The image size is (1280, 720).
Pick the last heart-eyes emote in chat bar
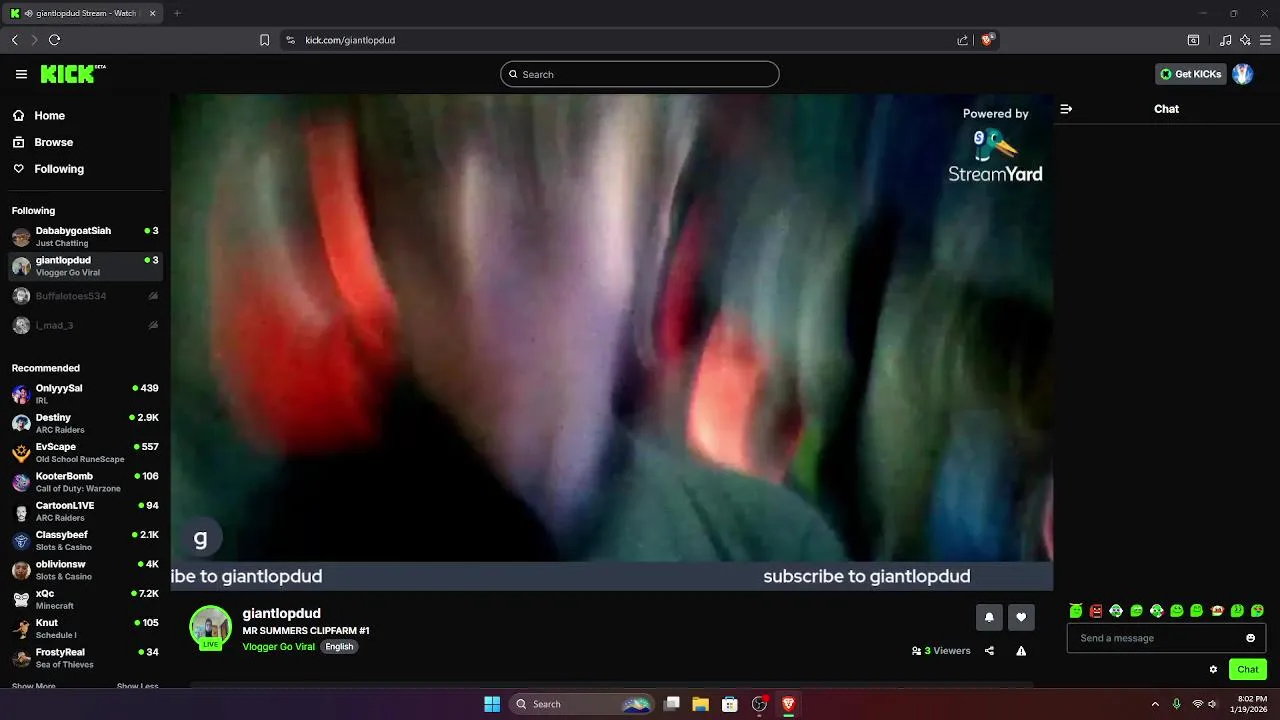point(1257,611)
